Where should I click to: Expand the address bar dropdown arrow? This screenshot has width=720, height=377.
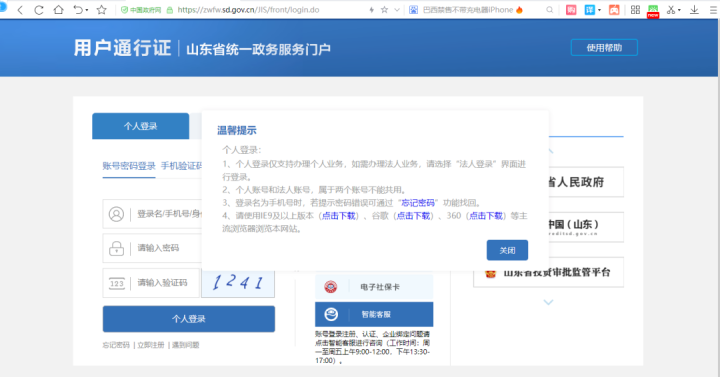pyautogui.click(x=397, y=10)
